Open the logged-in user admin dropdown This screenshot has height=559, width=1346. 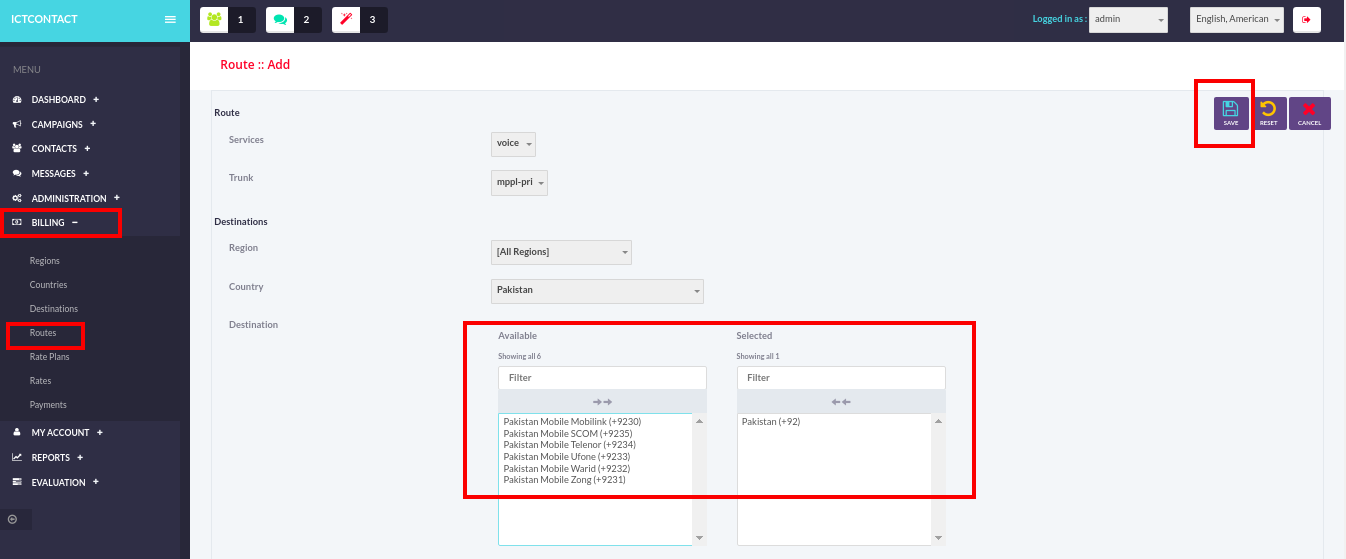(x=1128, y=19)
